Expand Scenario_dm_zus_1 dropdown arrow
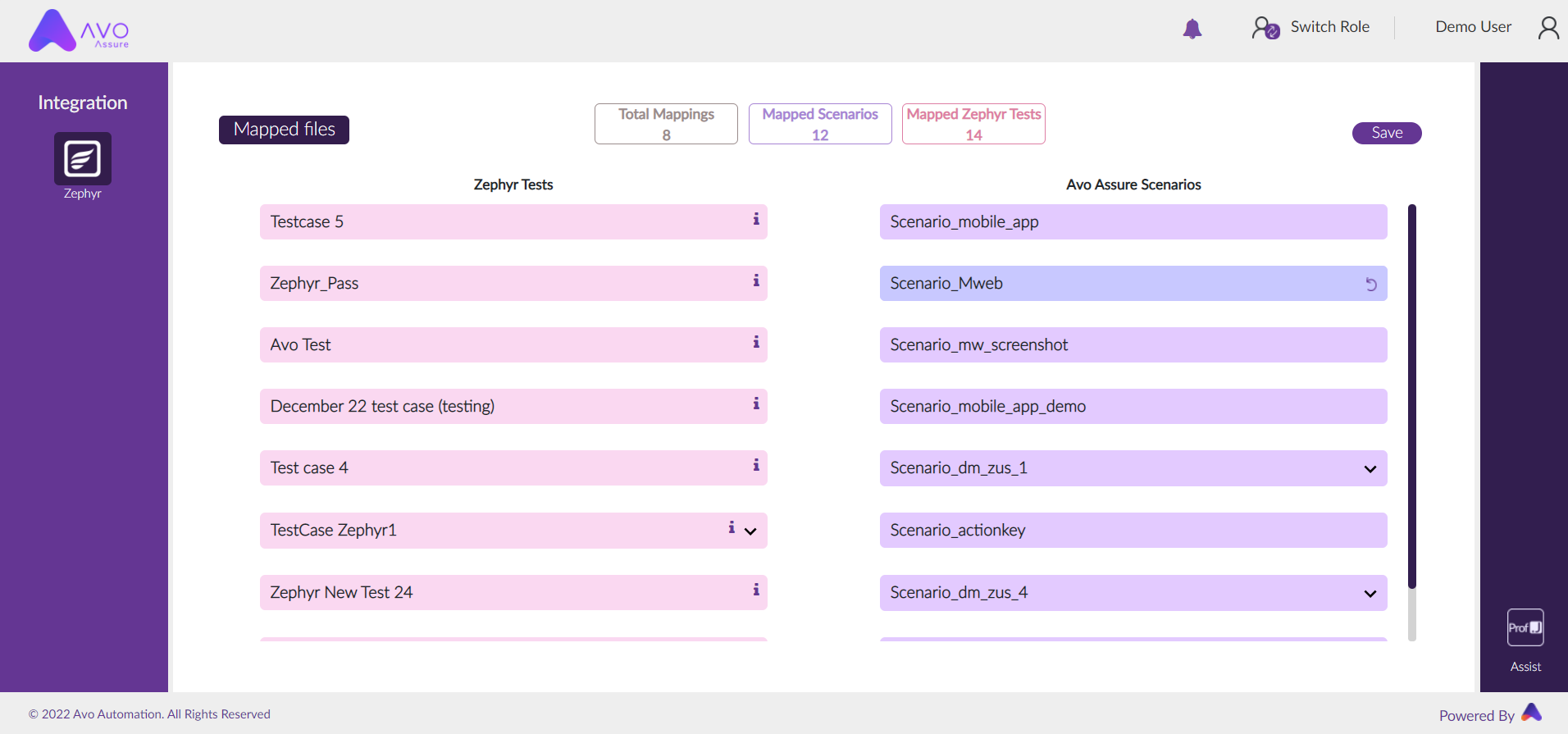 pyautogui.click(x=1370, y=469)
